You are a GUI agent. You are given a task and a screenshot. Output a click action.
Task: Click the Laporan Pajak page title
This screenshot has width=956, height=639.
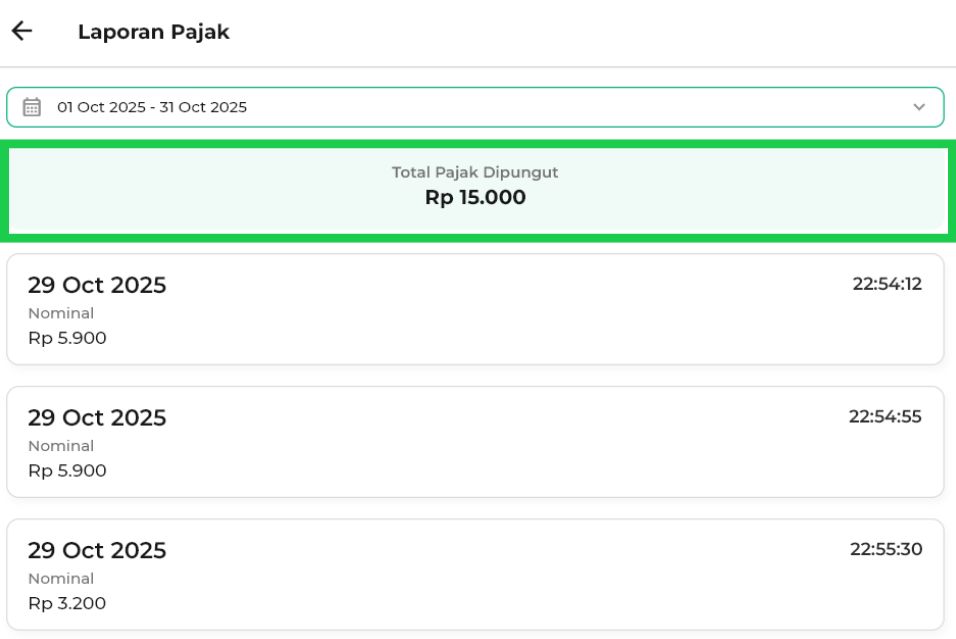tap(154, 32)
